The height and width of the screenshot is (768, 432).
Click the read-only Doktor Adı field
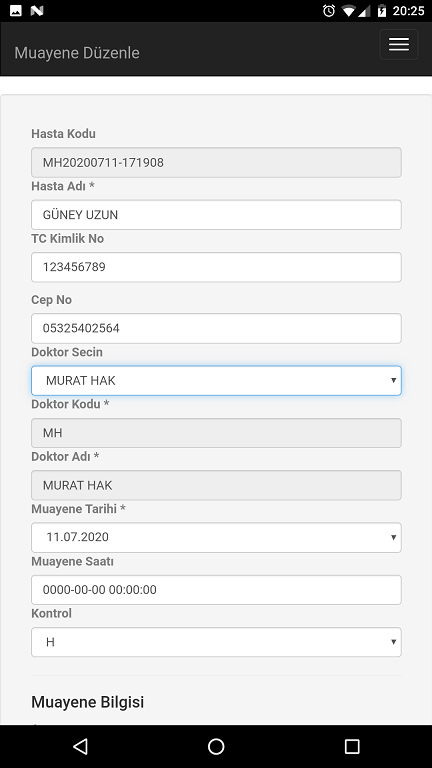[x=216, y=485]
